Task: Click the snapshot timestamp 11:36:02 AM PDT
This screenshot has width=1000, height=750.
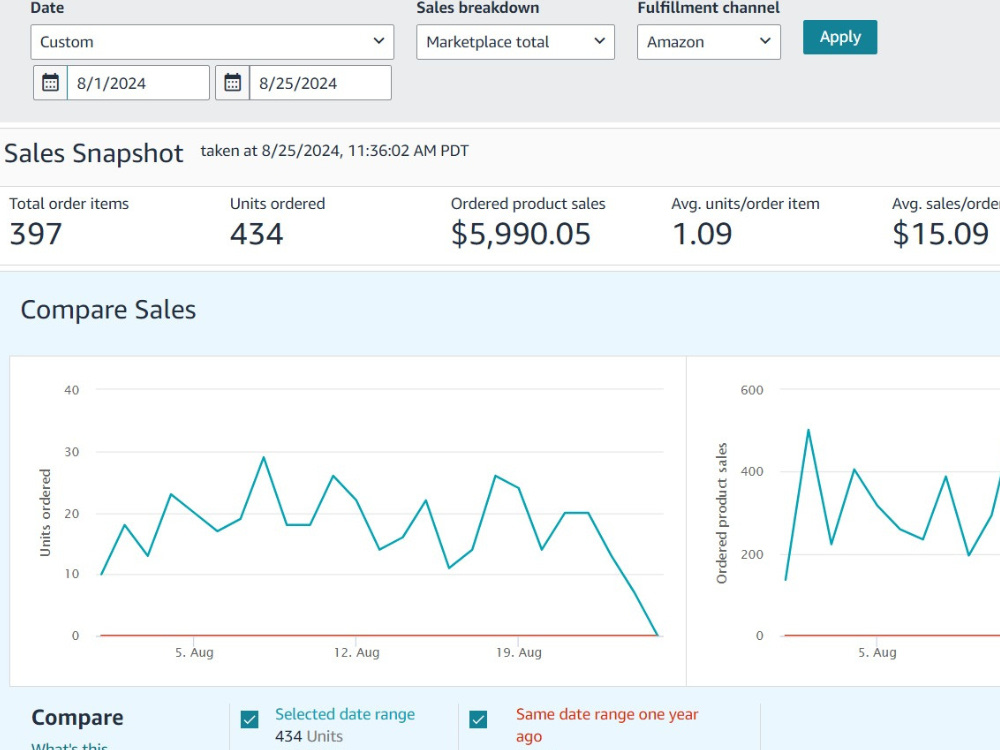Action: [x=408, y=151]
